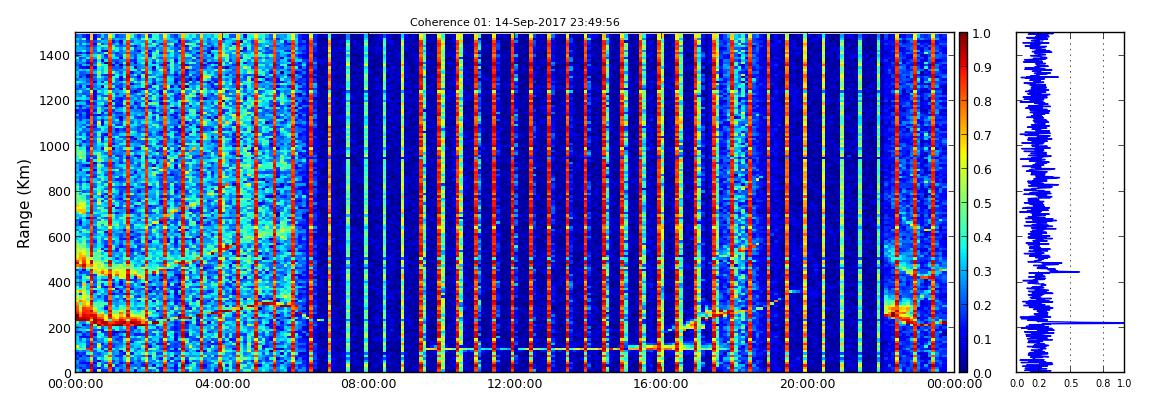Click the colorbar's 0.4 tick label

point(982,238)
